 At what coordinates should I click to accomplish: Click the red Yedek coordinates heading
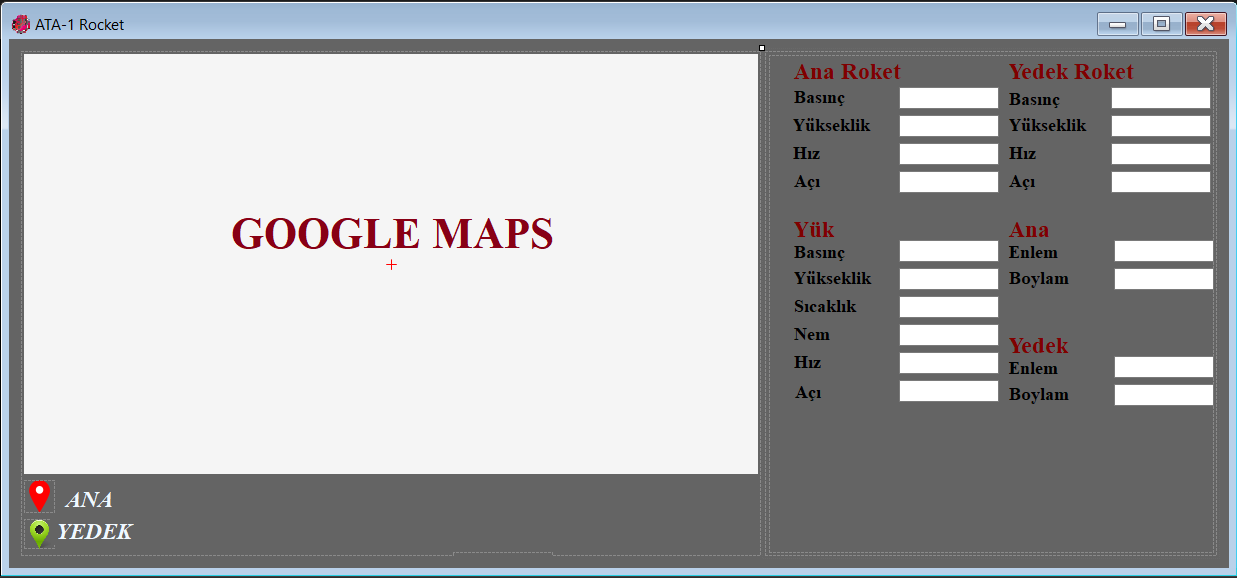tap(1038, 346)
